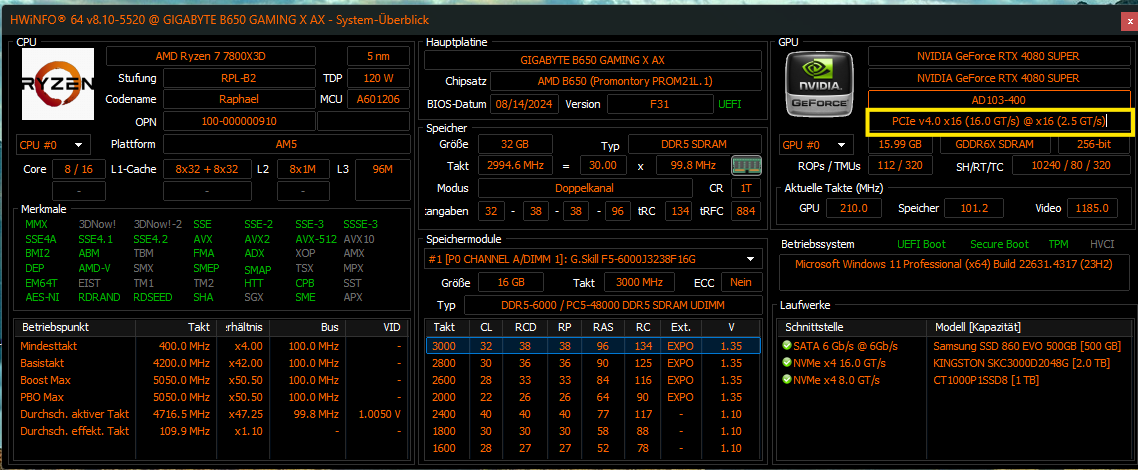The image size is (1138, 470).
Task: Click the AMD Ryzen 7 7800X3D name field
Action: pos(211,56)
